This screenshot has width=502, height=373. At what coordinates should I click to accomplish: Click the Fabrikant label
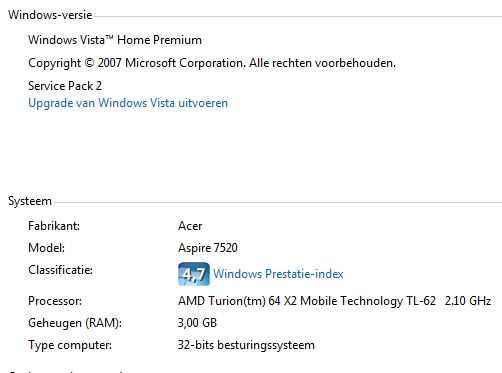[54, 226]
